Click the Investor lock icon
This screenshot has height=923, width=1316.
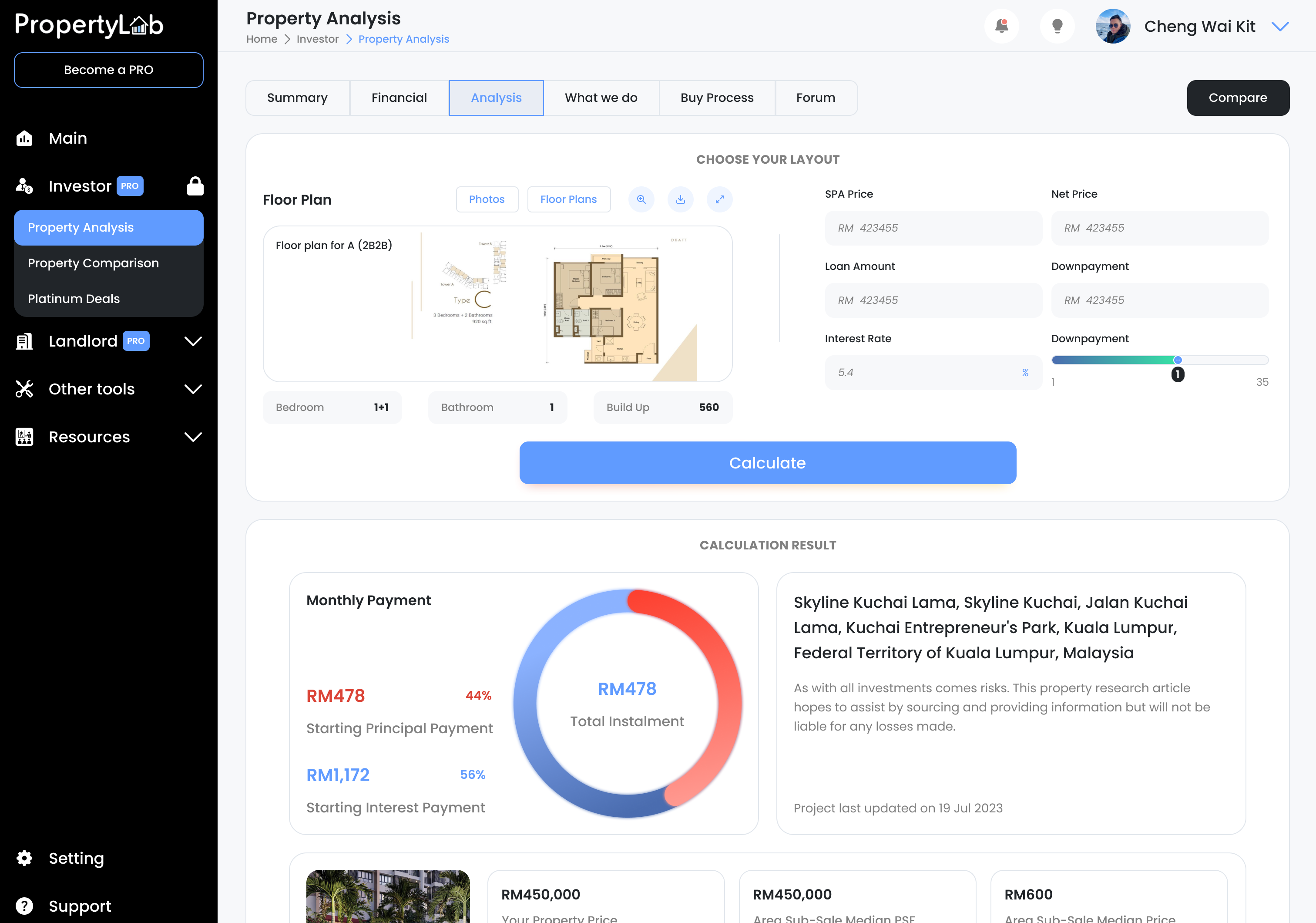(195, 186)
